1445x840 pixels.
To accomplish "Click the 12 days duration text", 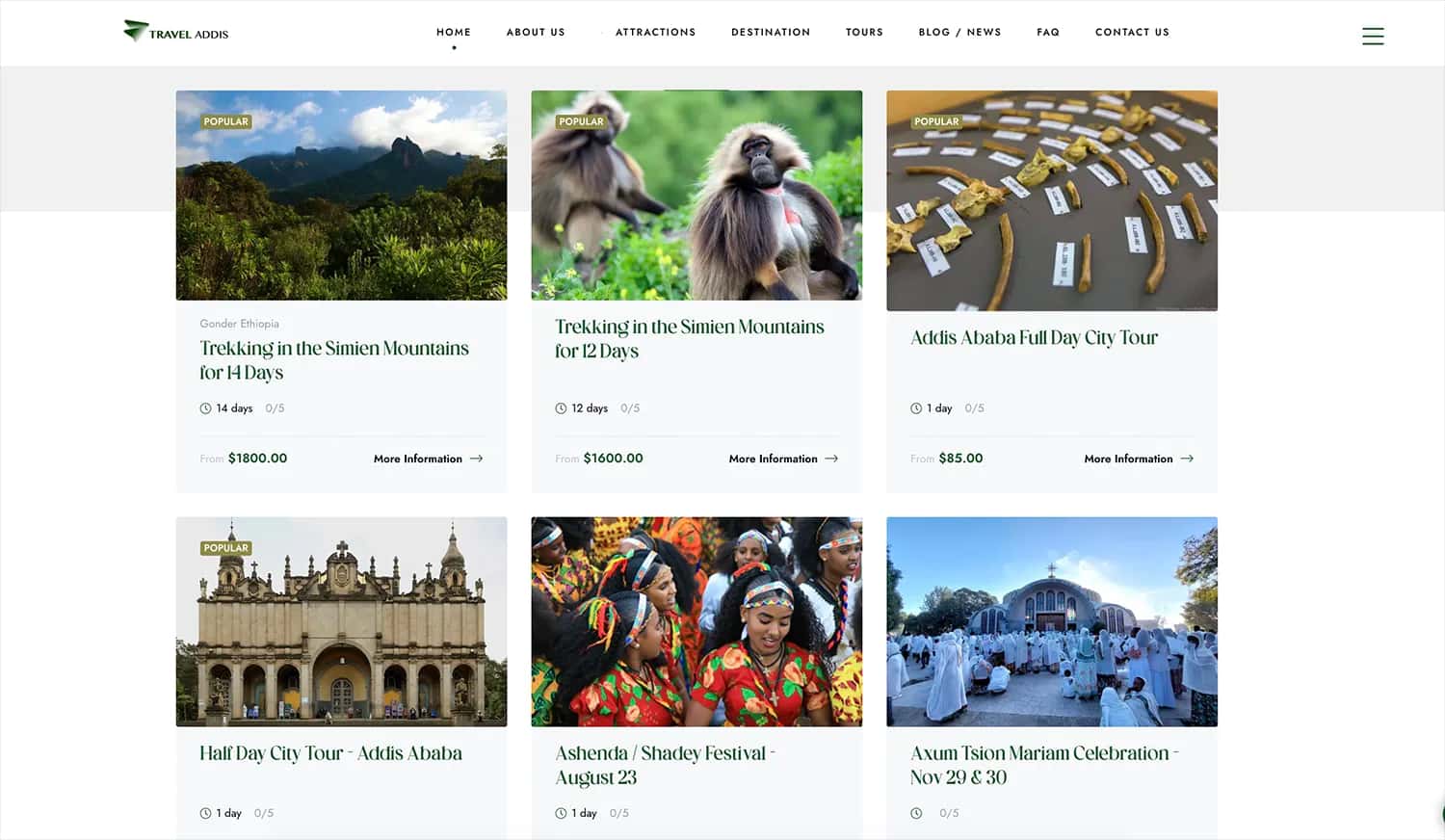I will point(590,408).
